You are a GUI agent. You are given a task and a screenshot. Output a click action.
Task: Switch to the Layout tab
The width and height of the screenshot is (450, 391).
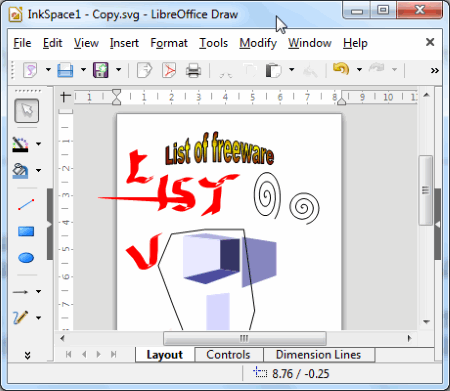click(x=165, y=355)
